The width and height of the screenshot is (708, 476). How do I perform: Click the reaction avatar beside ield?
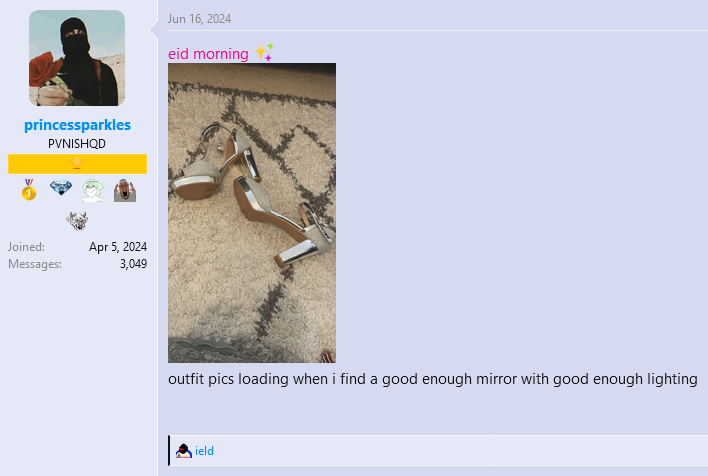click(x=184, y=451)
